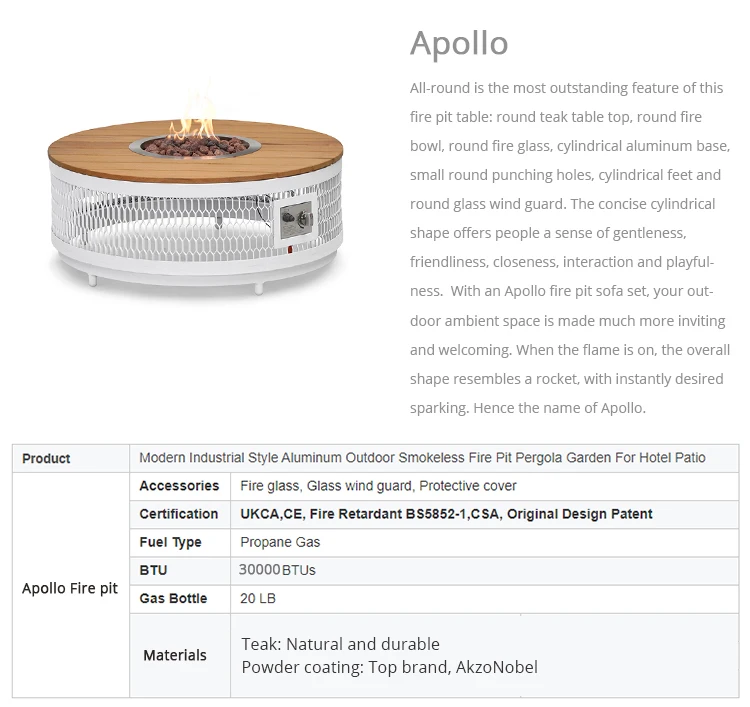Click the "Teak: Natural and durable" line

(x=340, y=644)
